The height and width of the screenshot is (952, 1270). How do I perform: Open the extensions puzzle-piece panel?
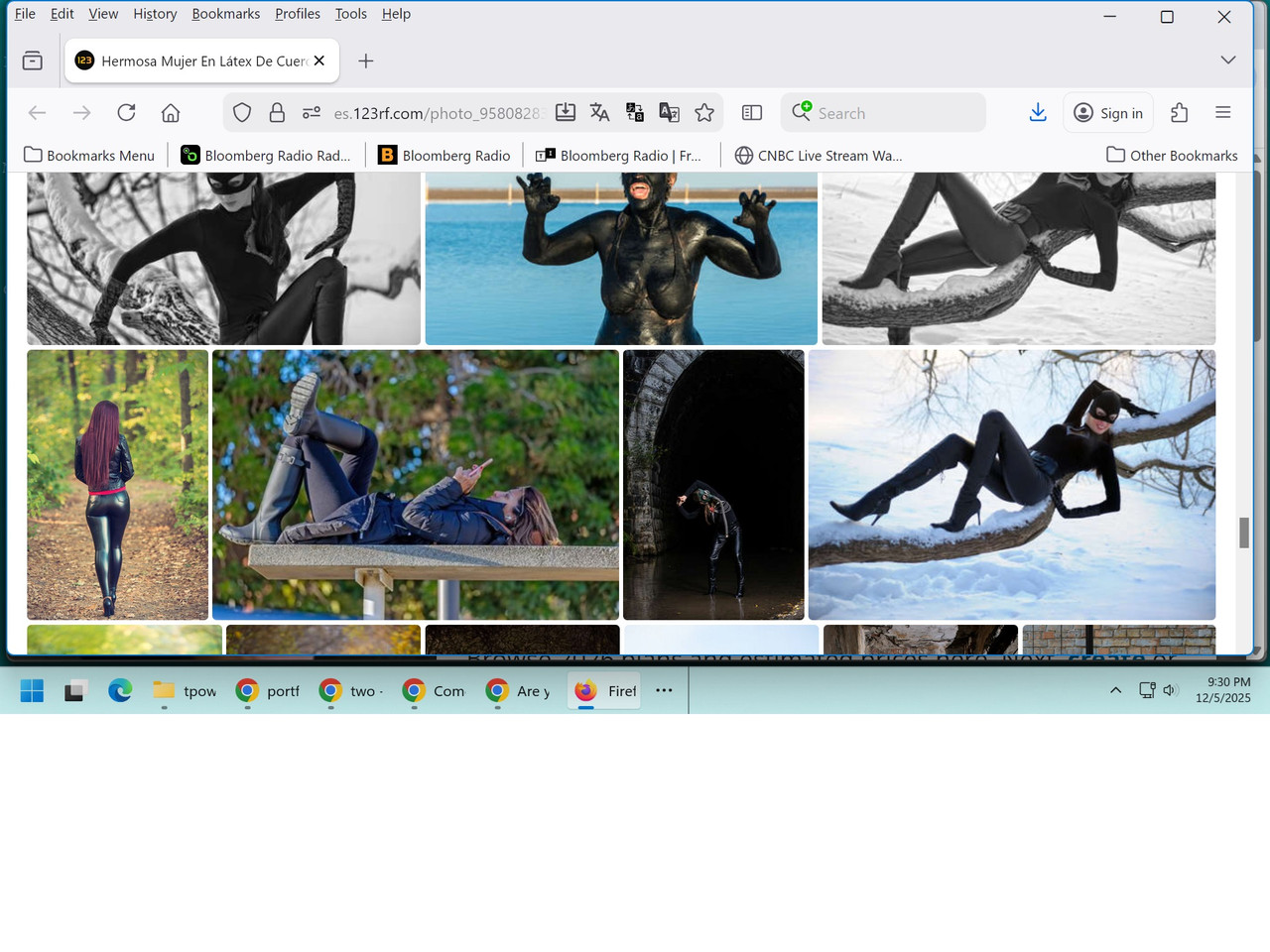click(x=1179, y=112)
